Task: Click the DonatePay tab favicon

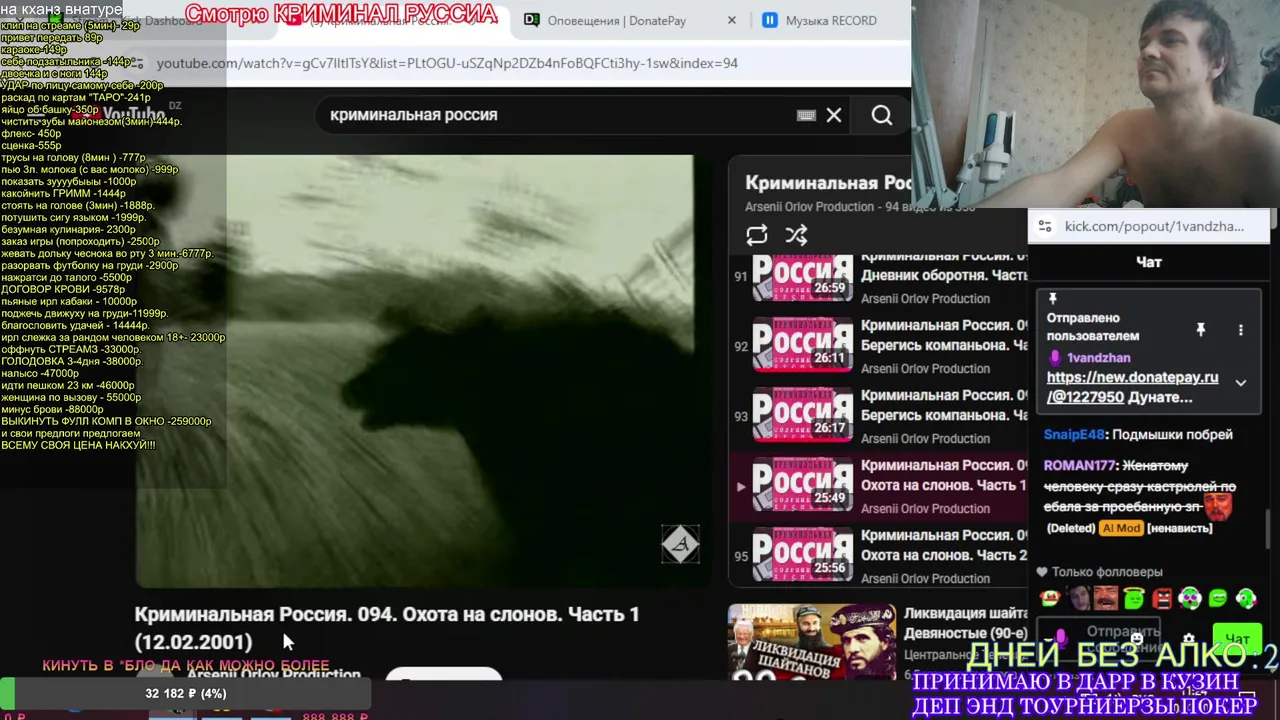Action: [532, 20]
